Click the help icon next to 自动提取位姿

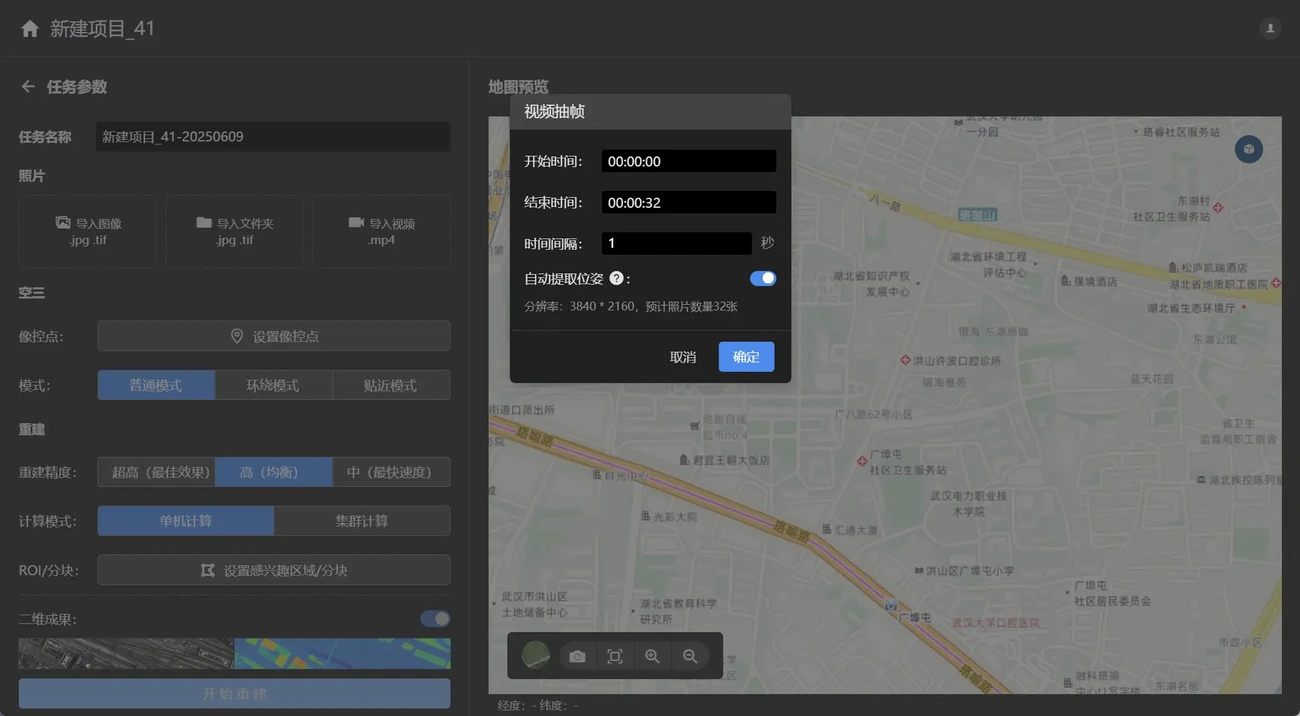(x=617, y=278)
